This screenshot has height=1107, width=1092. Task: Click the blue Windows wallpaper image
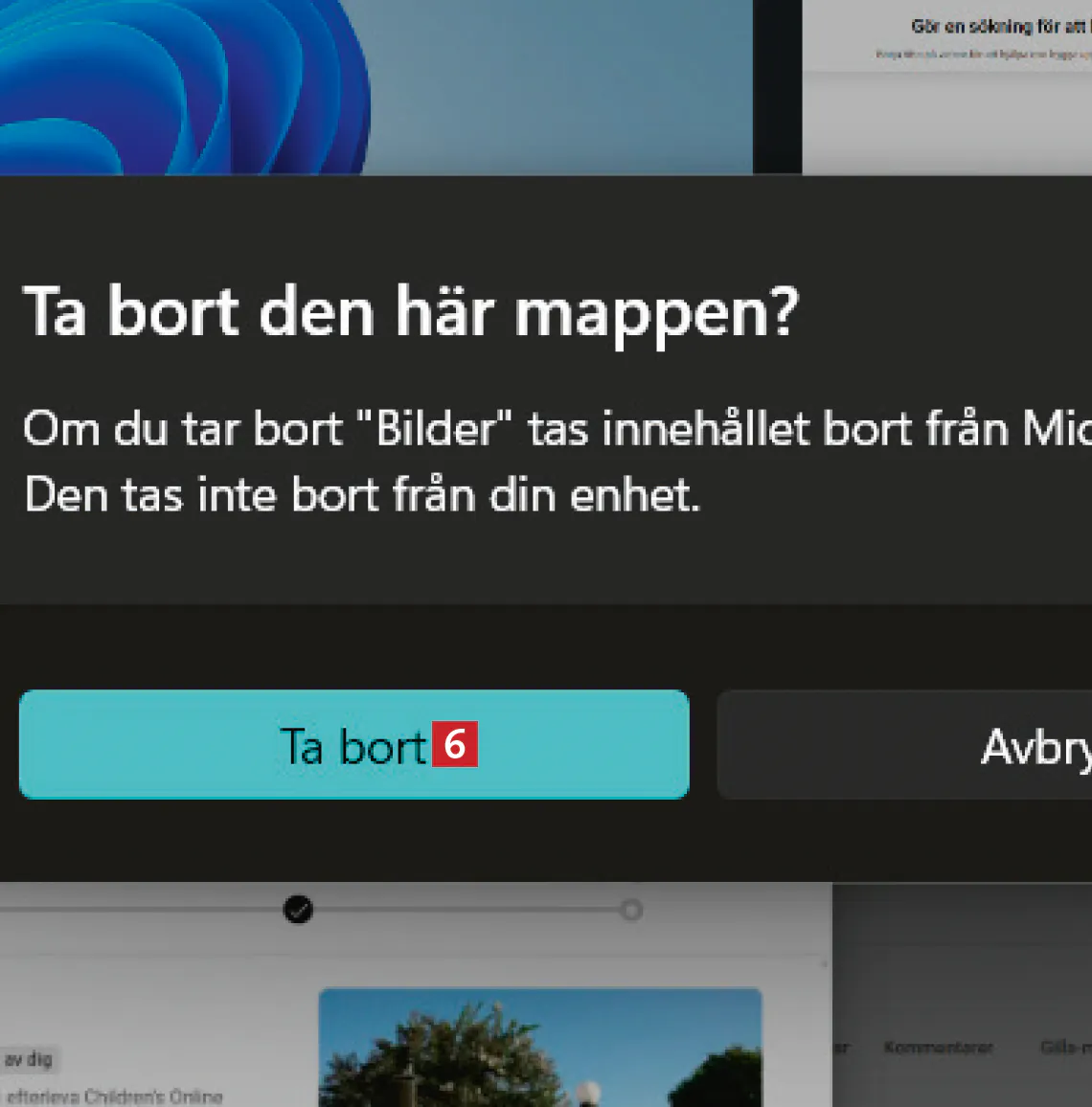coord(375,87)
